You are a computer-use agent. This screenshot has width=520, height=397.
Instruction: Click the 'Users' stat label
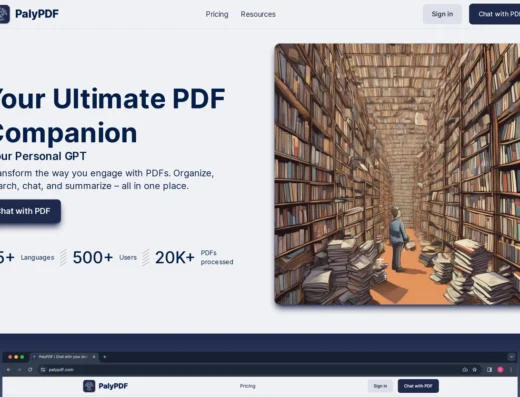tap(128, 257)
